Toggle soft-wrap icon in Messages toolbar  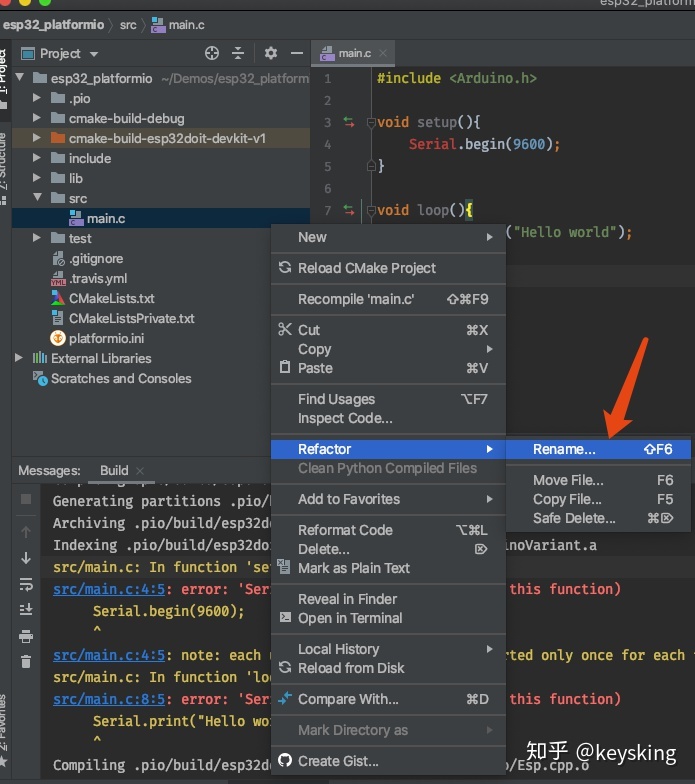(26, 584)
